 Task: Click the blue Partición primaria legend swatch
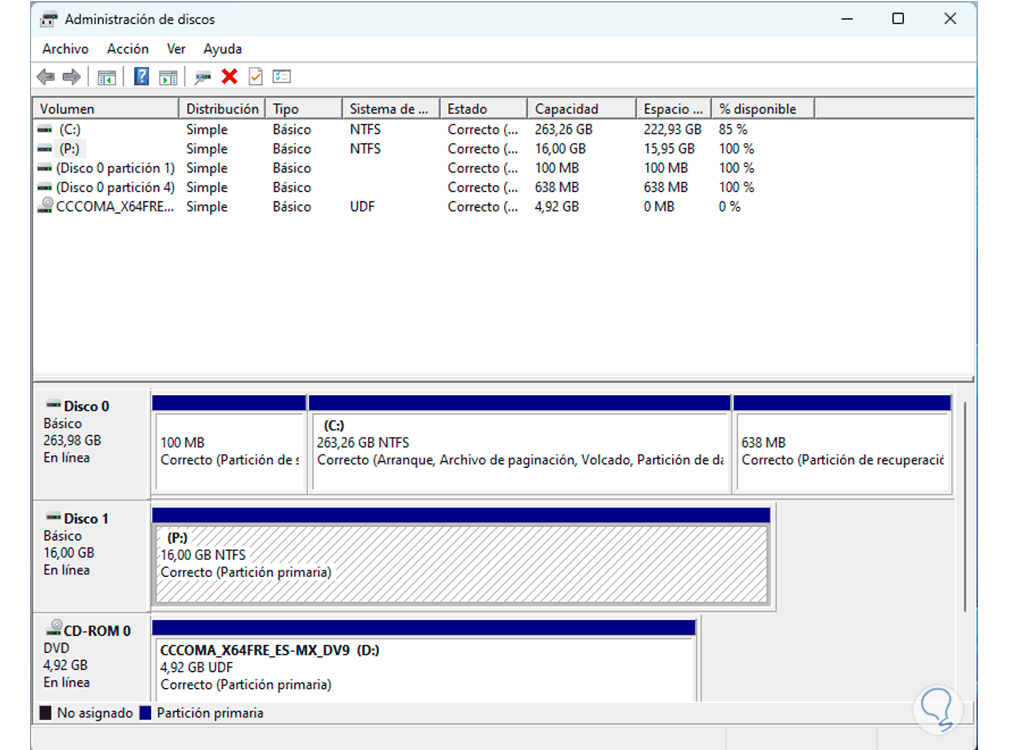tap(145, 713)
